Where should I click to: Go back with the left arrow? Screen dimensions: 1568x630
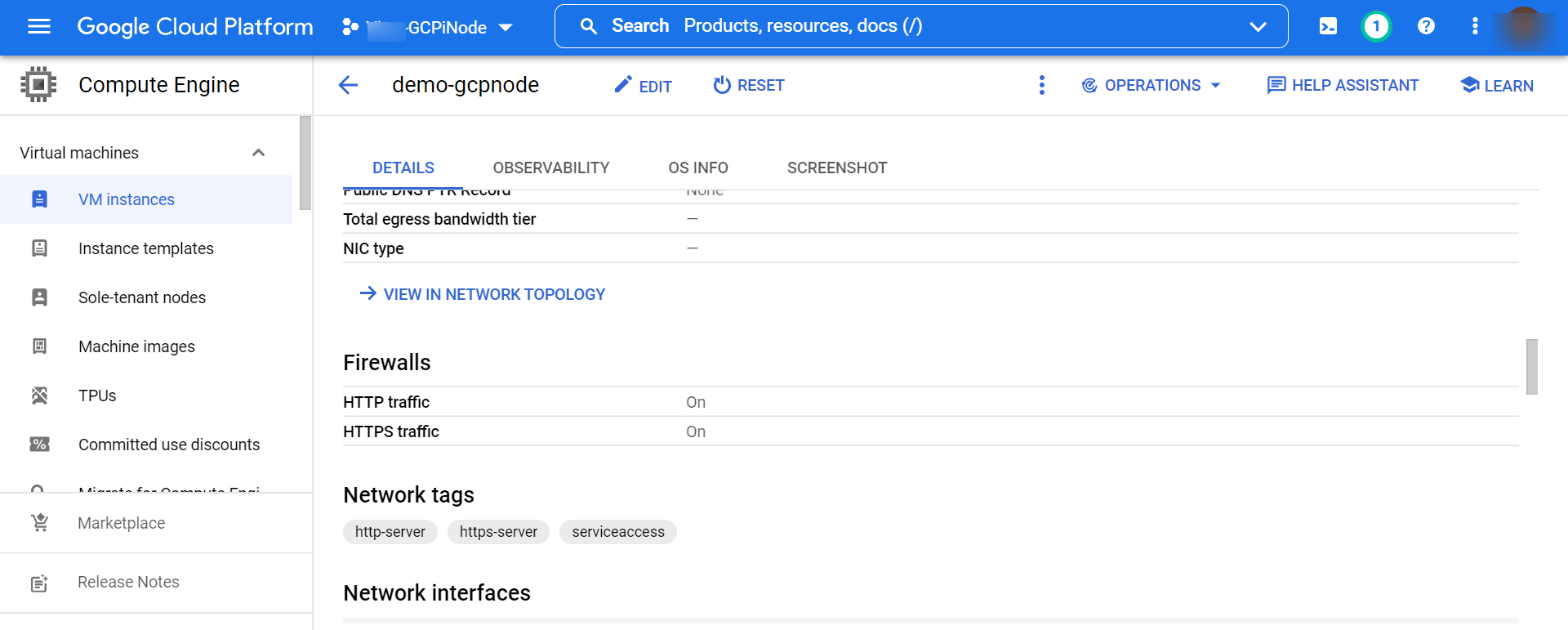[349, 85]
